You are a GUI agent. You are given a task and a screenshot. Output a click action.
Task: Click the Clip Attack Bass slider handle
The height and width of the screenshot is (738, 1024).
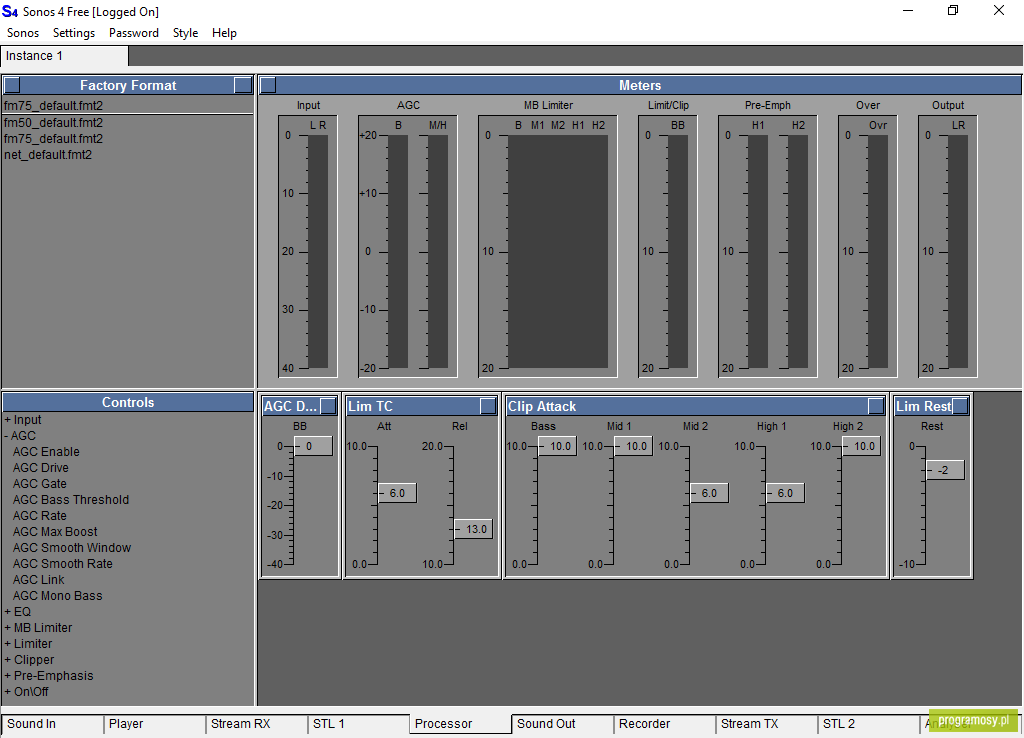[558, 446]
